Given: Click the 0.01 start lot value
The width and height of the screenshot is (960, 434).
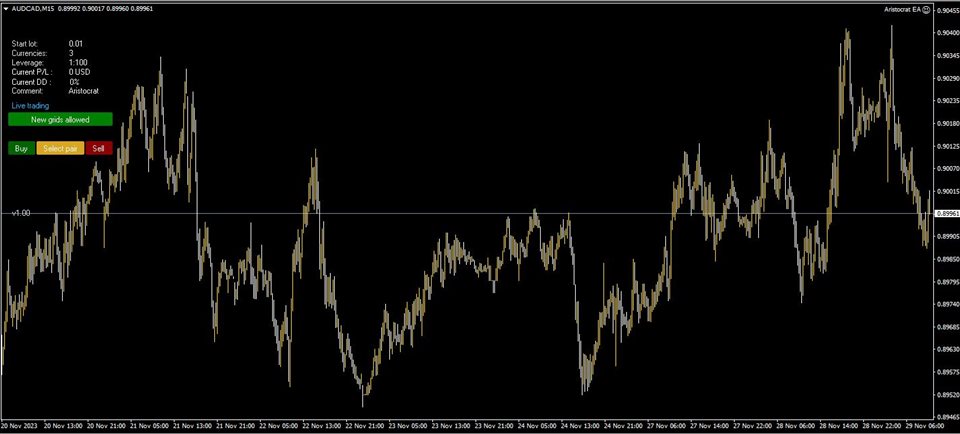Looking at the screenshot, I should point(75,43).
